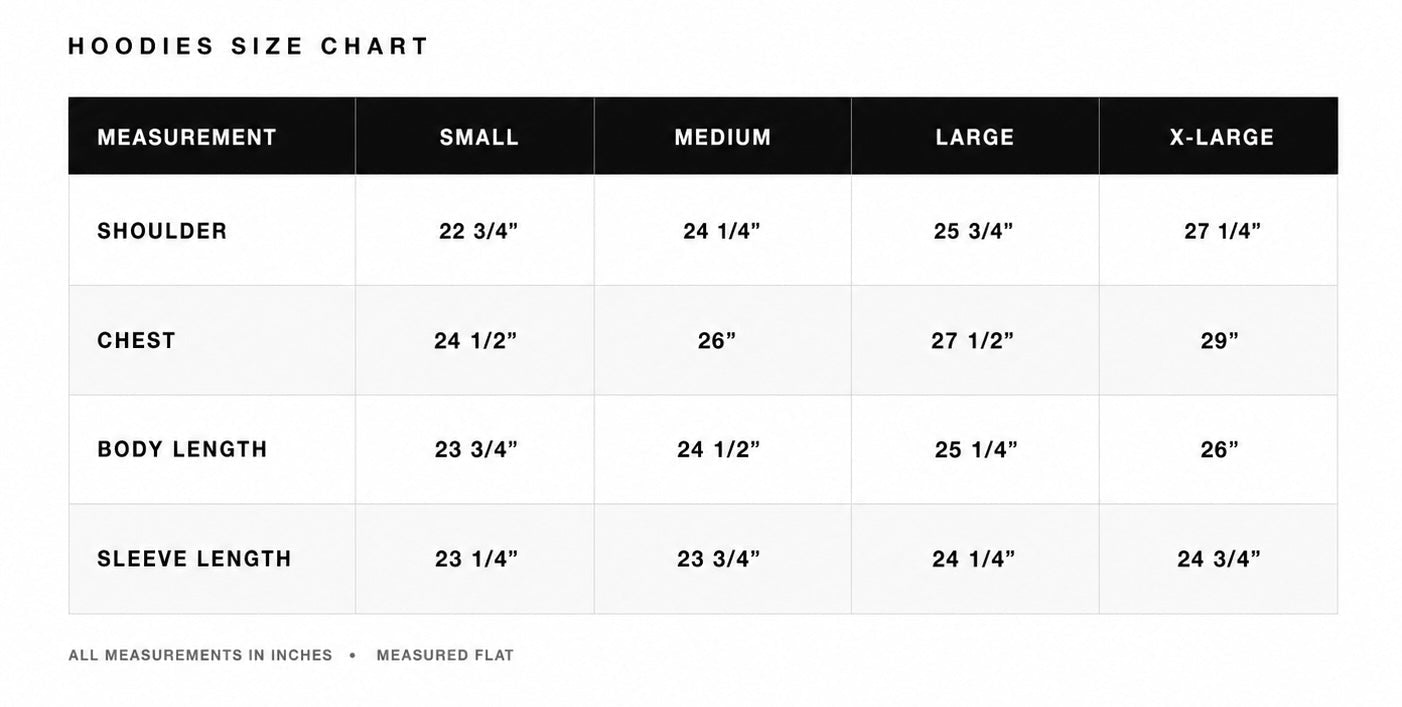Image resolution: width=1402 pixels, height=707 pixels.
Task: Select the small sleeve length 23 1/4"
Action: point(476,559)
